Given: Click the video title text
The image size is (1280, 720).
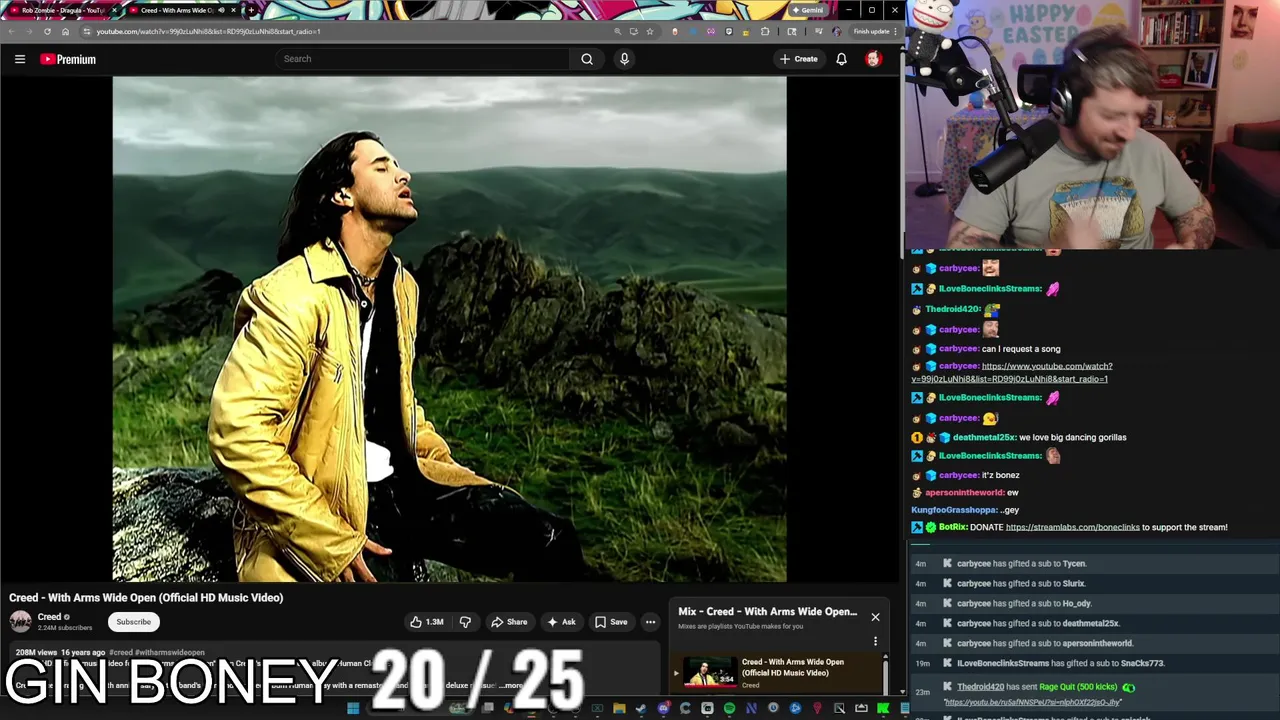Looking at the screenshot, I should pos(146,598).
